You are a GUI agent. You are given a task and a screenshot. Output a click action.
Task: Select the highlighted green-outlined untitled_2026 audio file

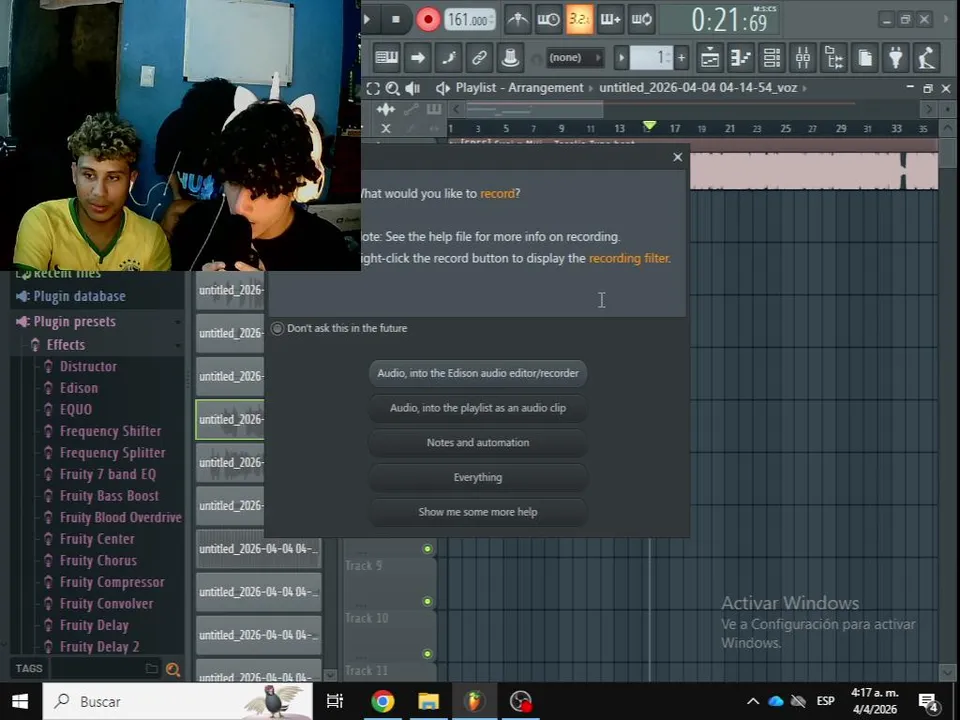(x=230, y=419)
